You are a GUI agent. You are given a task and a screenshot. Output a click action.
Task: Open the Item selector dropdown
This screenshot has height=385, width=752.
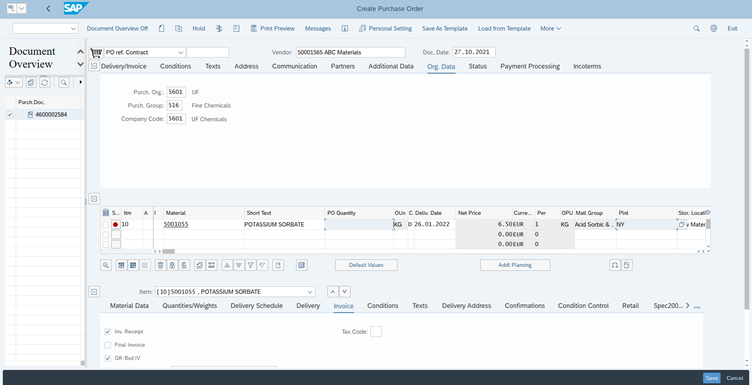coord(310,292)
